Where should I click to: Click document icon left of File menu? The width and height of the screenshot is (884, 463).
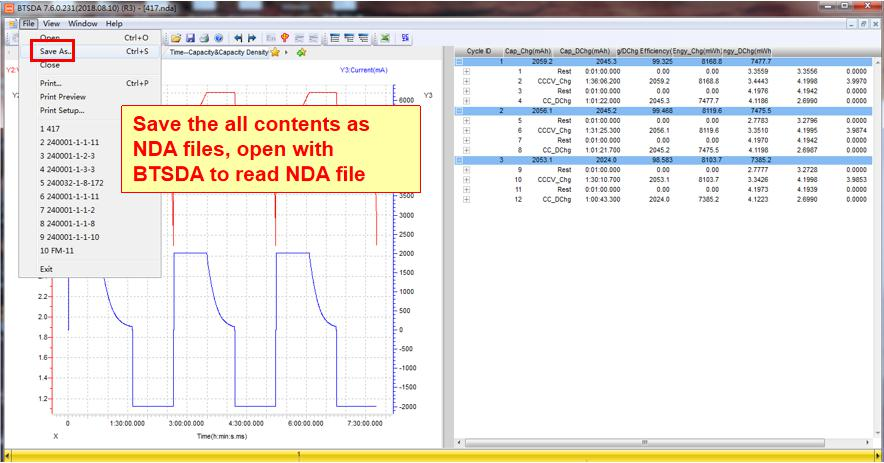12,24
